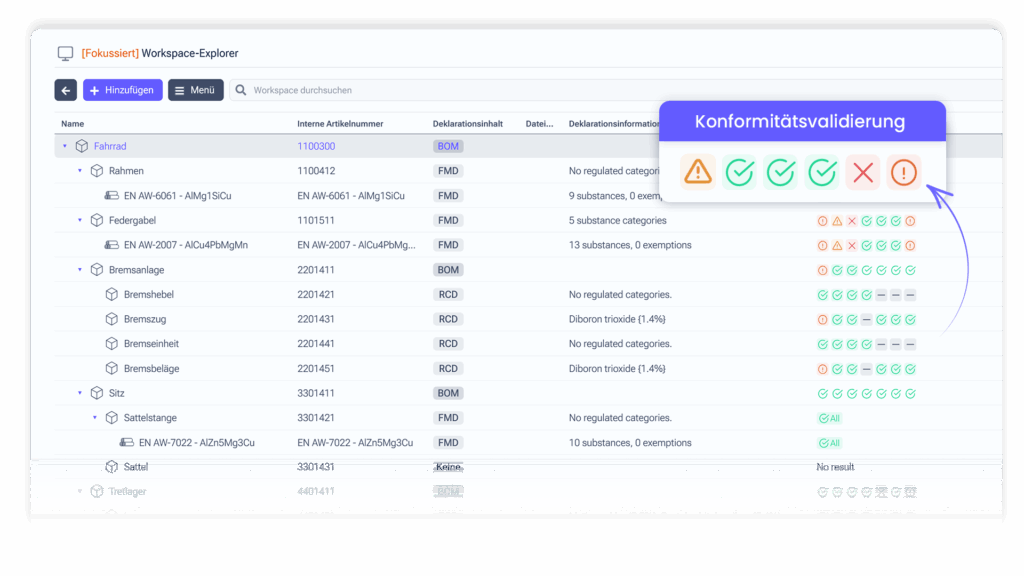Click the green All status badge for Sattelstange
Viewport: 1024px width, 576px height.
pos(829,418)
